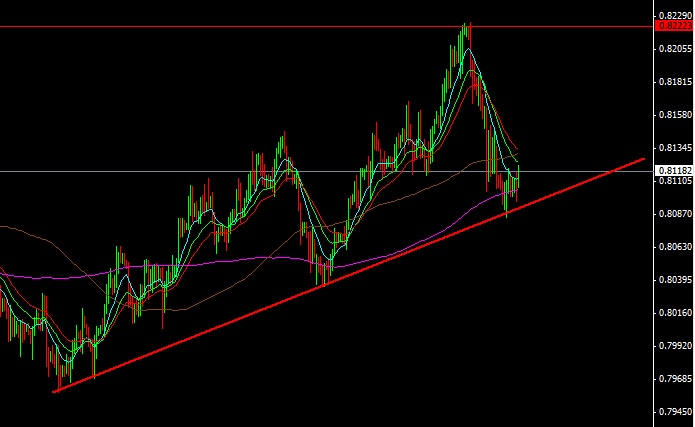Click the 0.80870 price scale label
This screenshot has height=427, width=695.
pos(675,214)
